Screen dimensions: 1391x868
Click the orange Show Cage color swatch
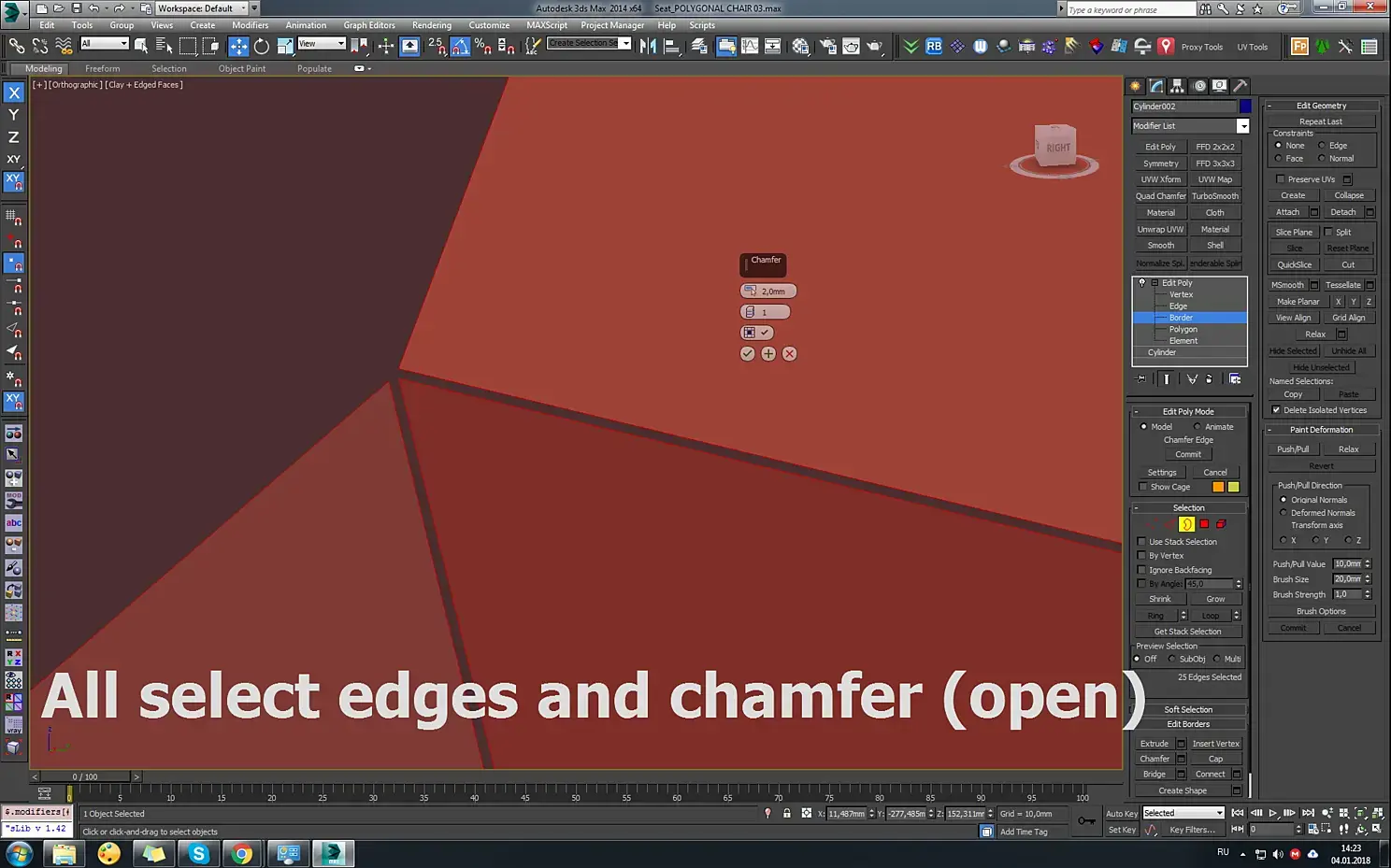[x=1218, y=487]
